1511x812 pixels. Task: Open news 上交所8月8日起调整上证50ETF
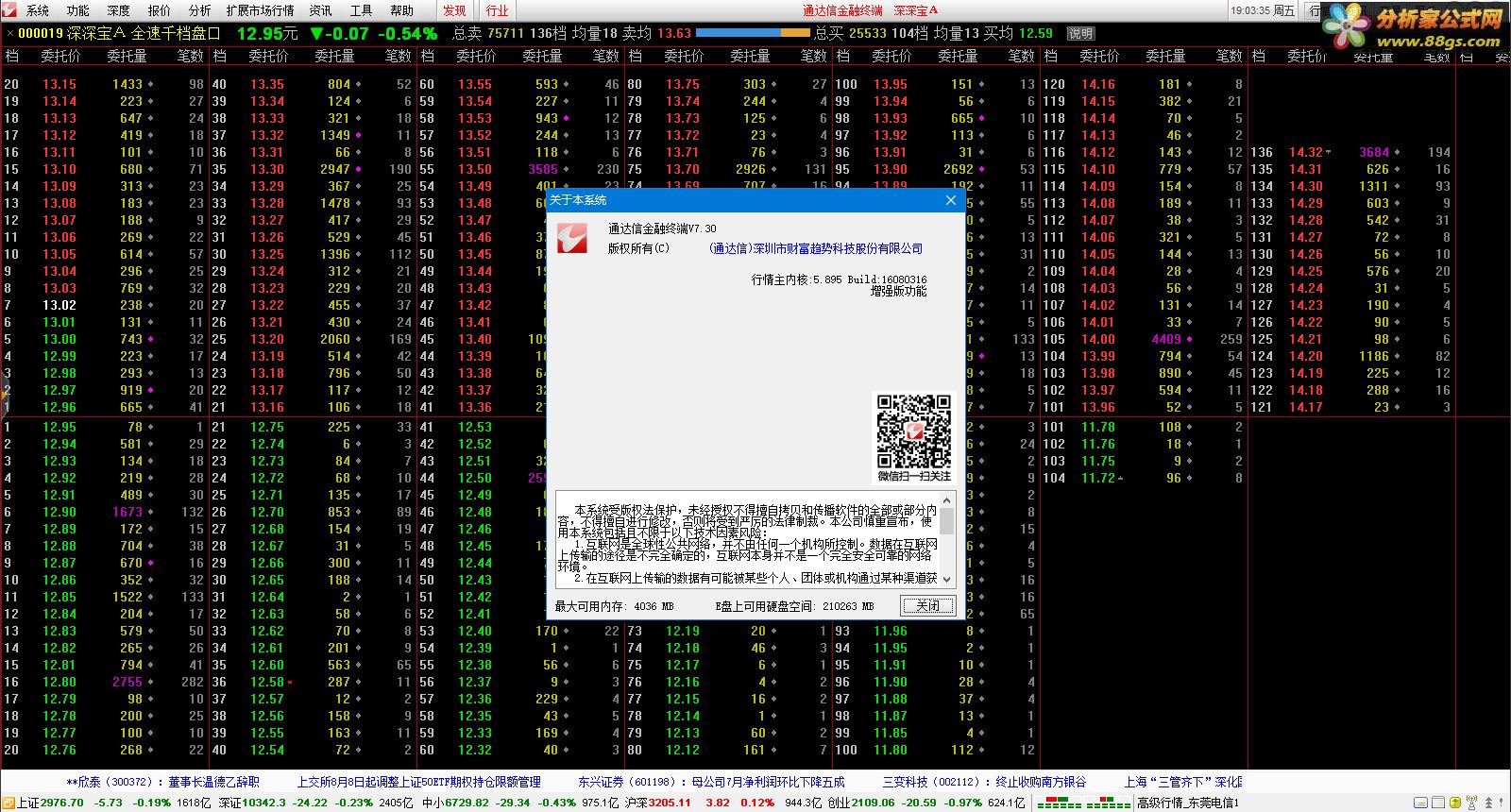pyautogui.click(x=418, y=782)
